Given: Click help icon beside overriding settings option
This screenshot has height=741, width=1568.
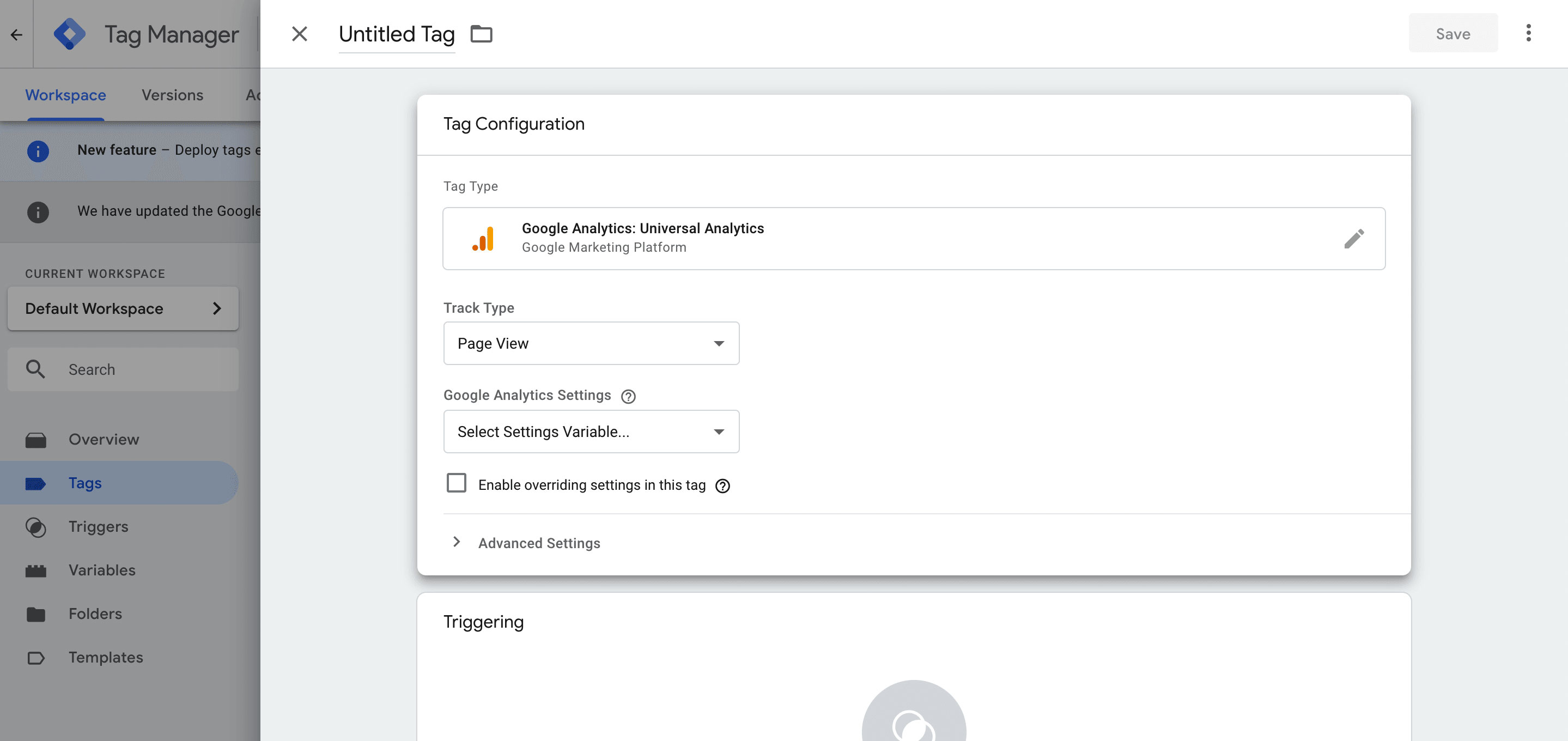Looking at the screenshot, I should [x=722, y=486].
